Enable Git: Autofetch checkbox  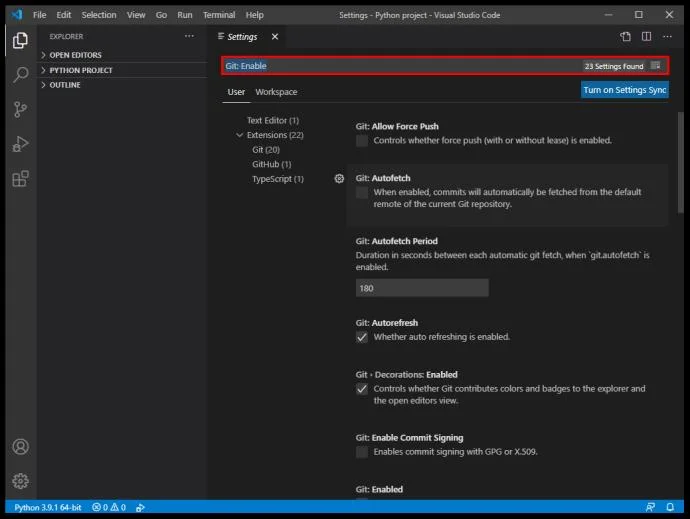tap(362, 192)
